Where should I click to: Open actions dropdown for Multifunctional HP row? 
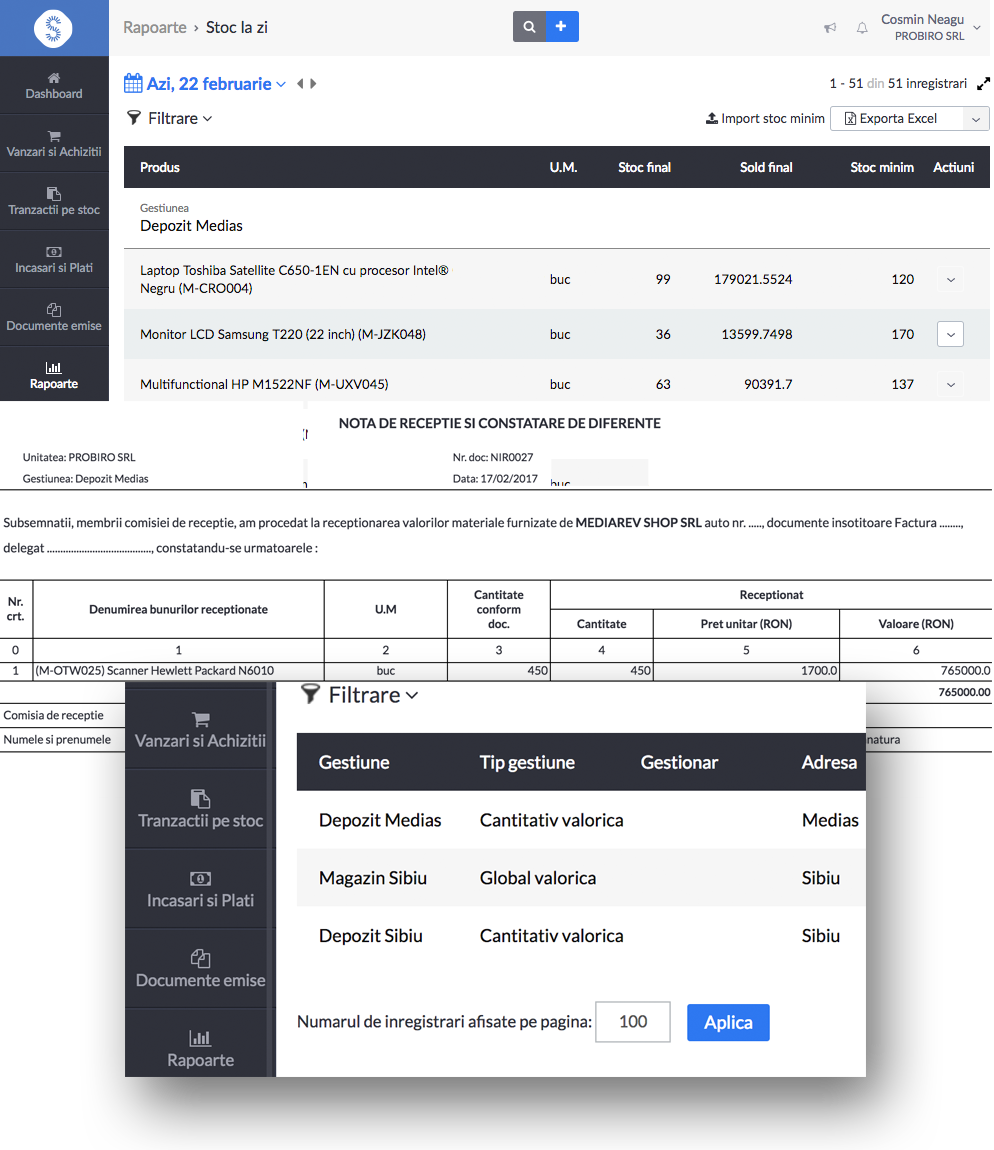coord(951,384)
